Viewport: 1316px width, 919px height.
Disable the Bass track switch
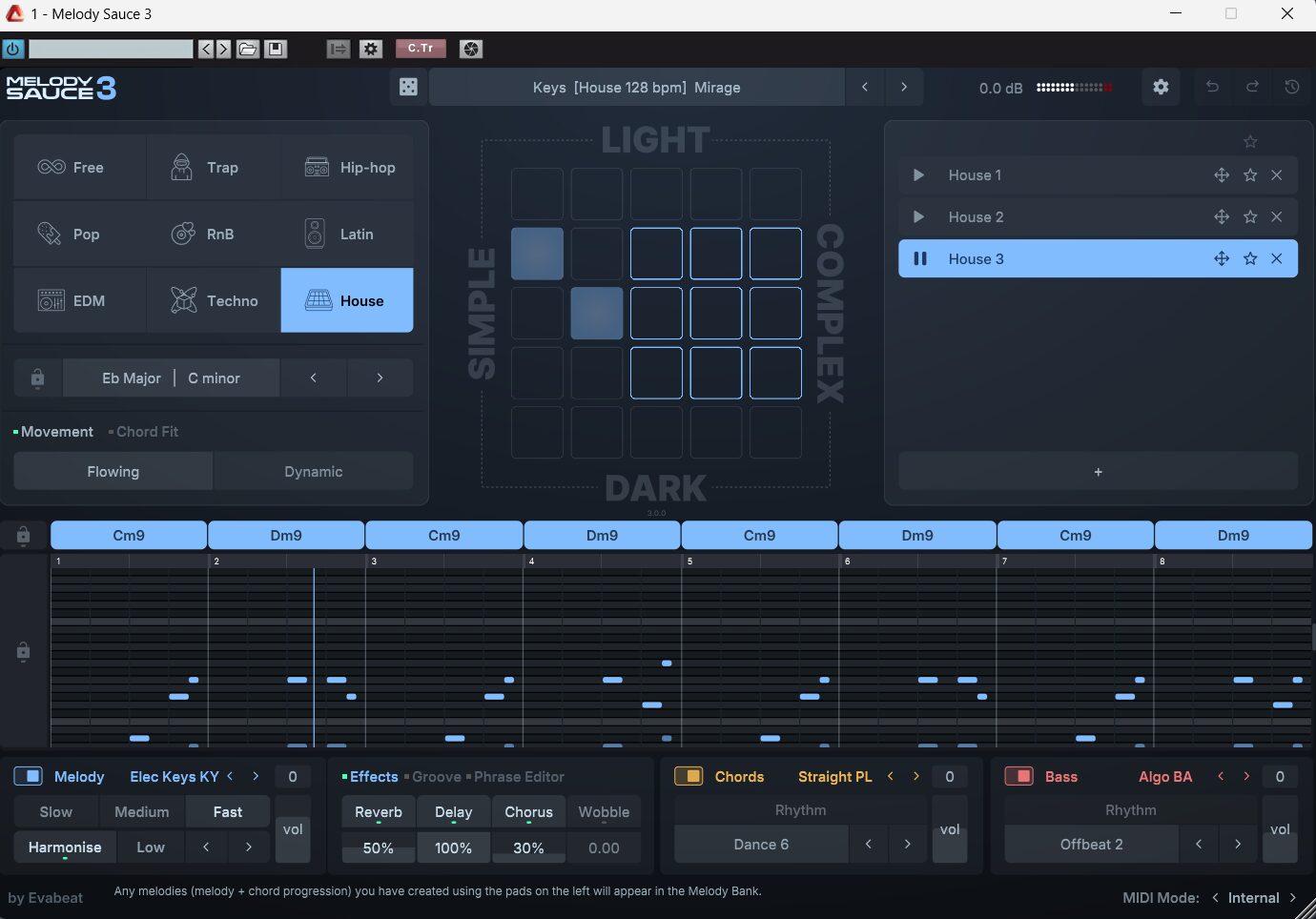tap(1019, 777)
